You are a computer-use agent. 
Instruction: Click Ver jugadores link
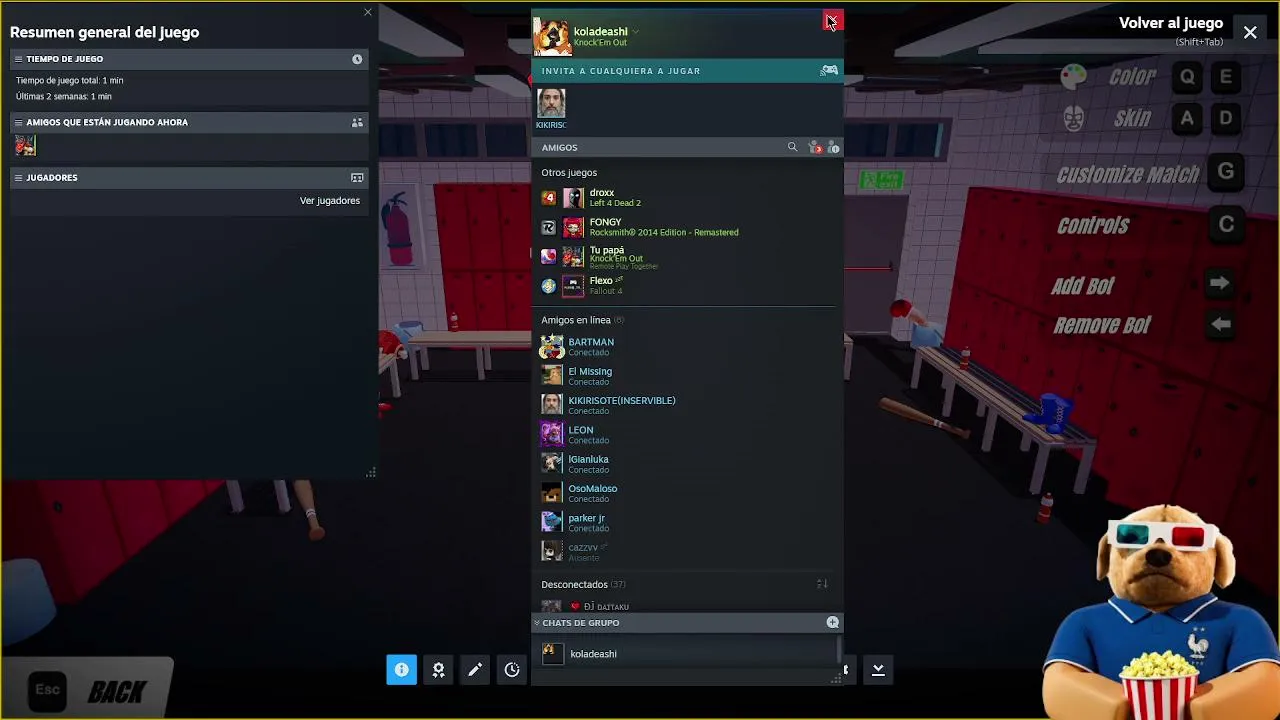click(330, 201)
